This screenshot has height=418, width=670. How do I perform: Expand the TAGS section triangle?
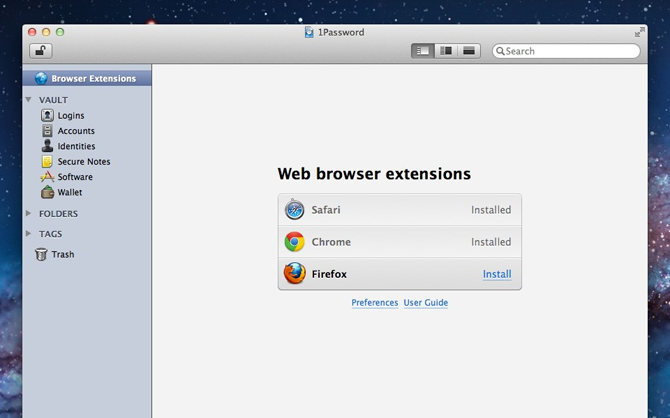click(29, 233)
